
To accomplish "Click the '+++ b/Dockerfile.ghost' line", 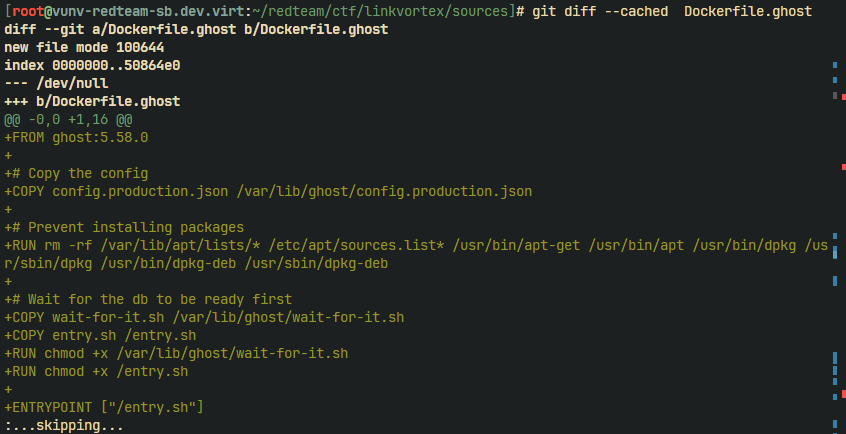I will 92,101.
